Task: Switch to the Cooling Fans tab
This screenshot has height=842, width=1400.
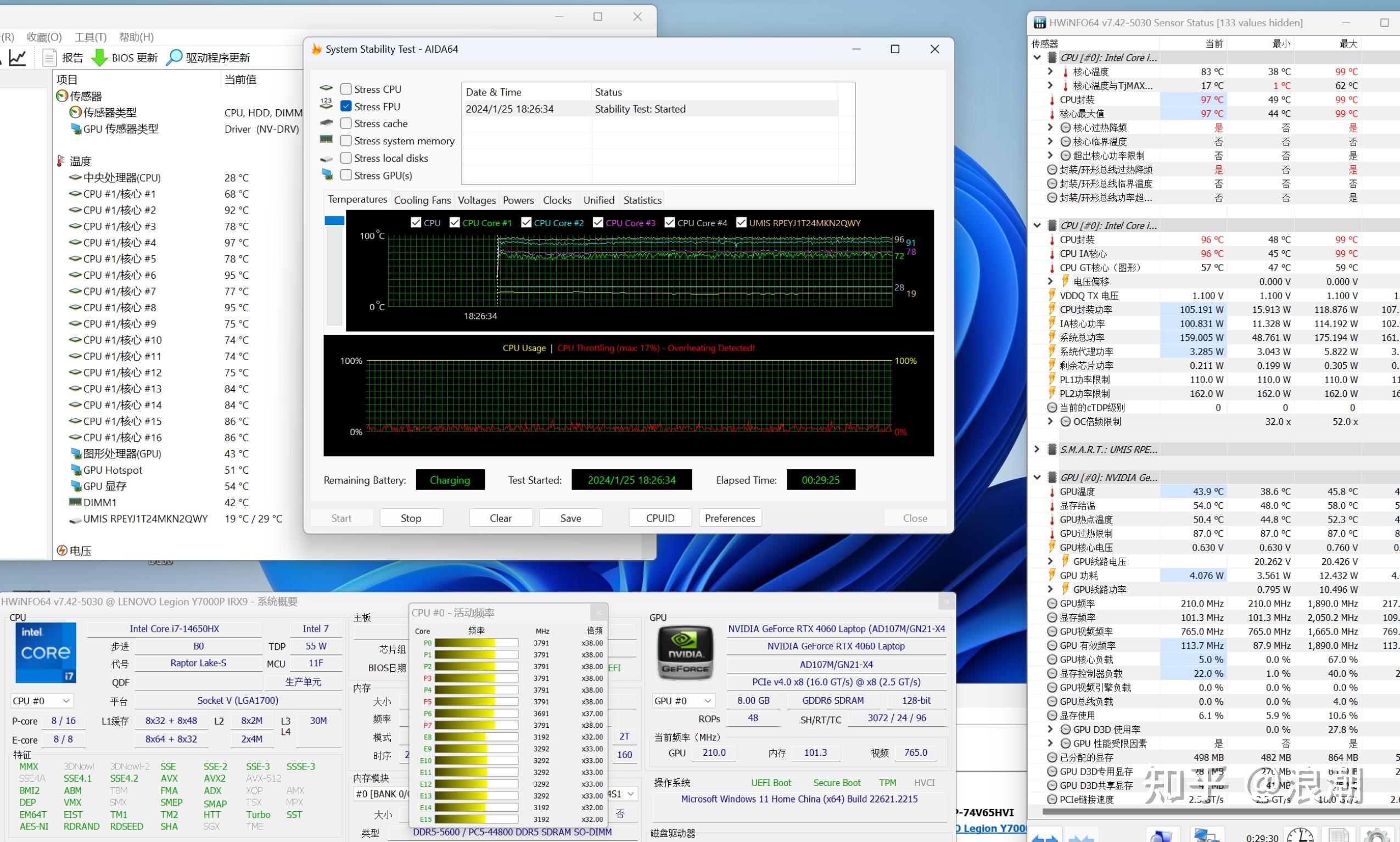Action: [x=422, y=200]
